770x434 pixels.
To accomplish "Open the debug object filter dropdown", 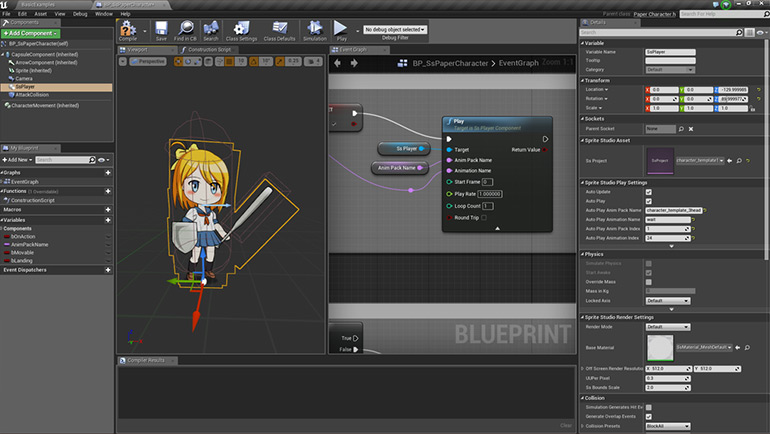I will click(x=395, y=29).
